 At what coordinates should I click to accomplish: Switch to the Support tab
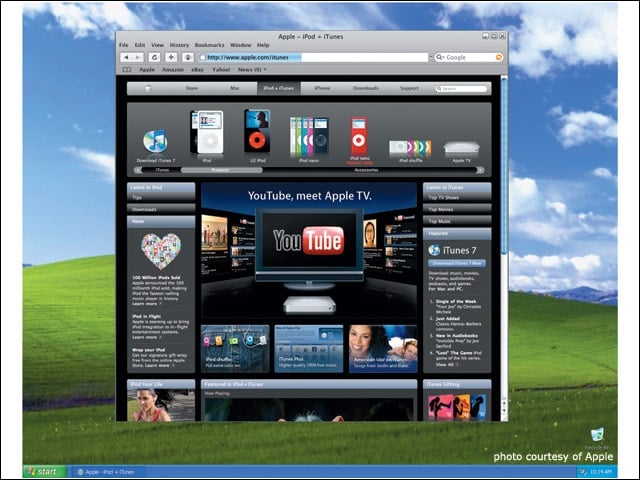tap(409, 88)
